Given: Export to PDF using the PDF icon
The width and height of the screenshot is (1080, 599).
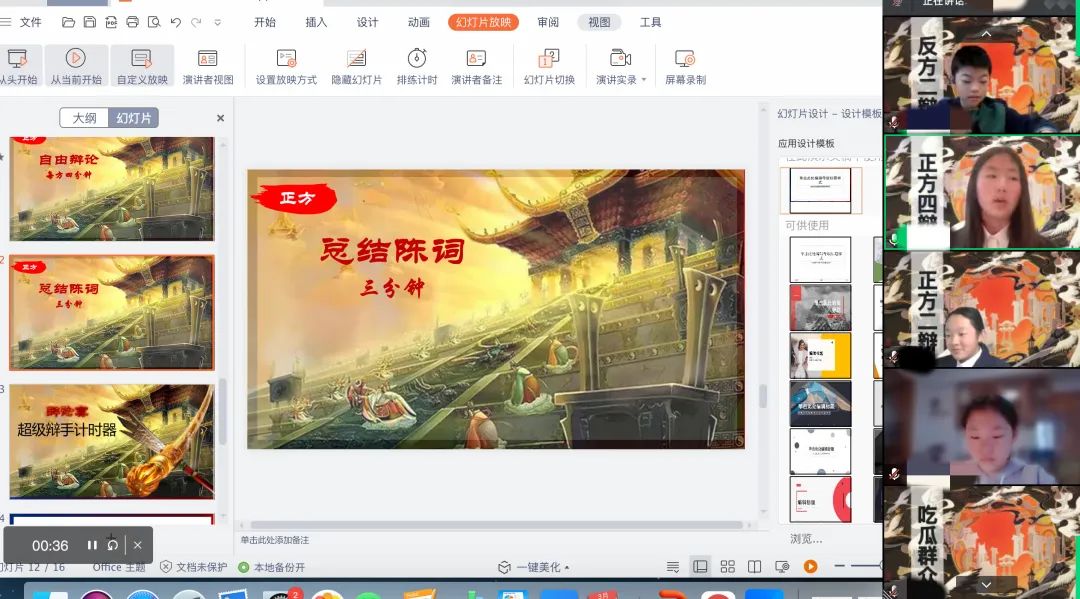Looking at the screenshot, I should [x=111, y=22].
